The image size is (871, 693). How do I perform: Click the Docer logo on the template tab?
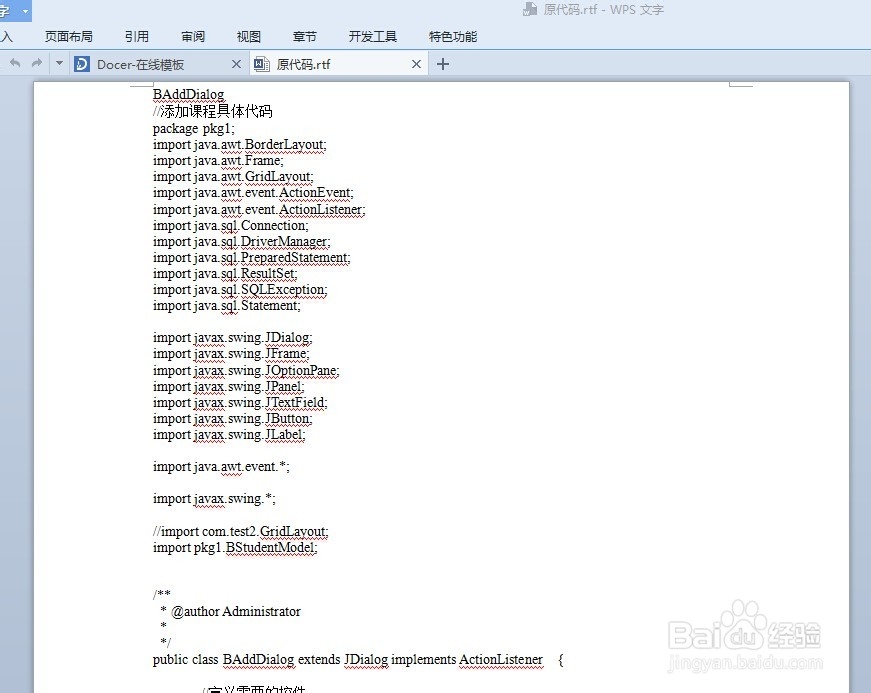click(83, 62)
